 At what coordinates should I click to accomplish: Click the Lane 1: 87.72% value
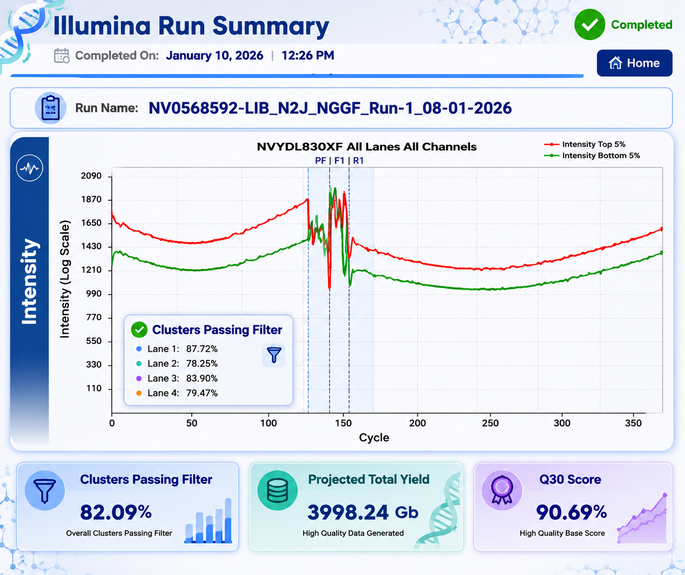click(202, 349)
